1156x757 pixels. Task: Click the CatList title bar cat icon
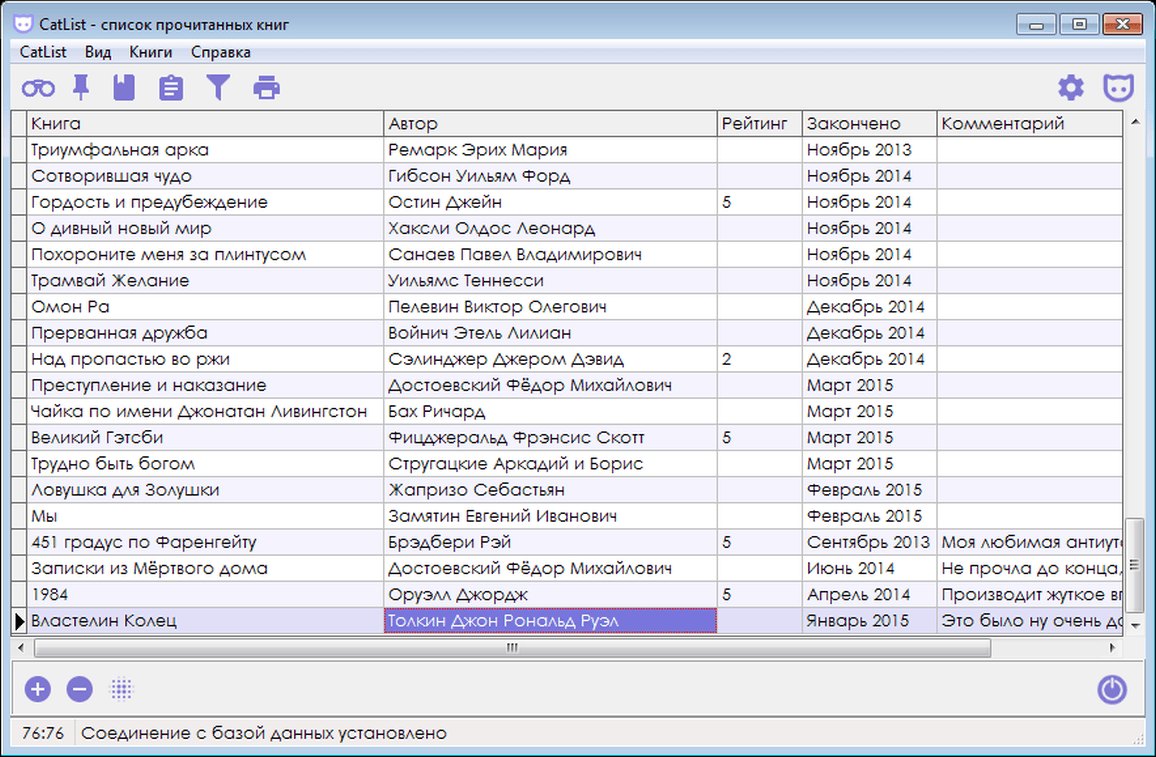(23, 24)
